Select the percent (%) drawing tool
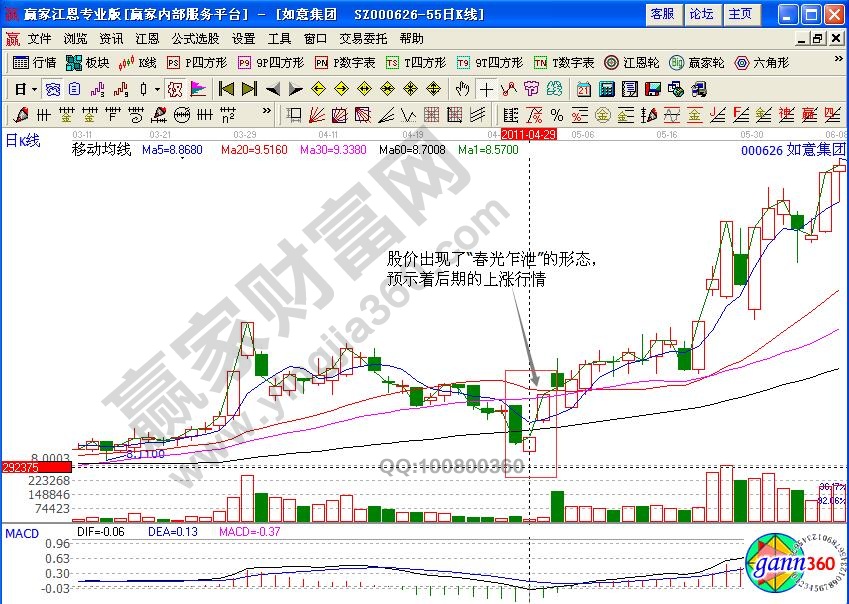The width and height of the screenshot is (849, 604). tap(557, 114)
